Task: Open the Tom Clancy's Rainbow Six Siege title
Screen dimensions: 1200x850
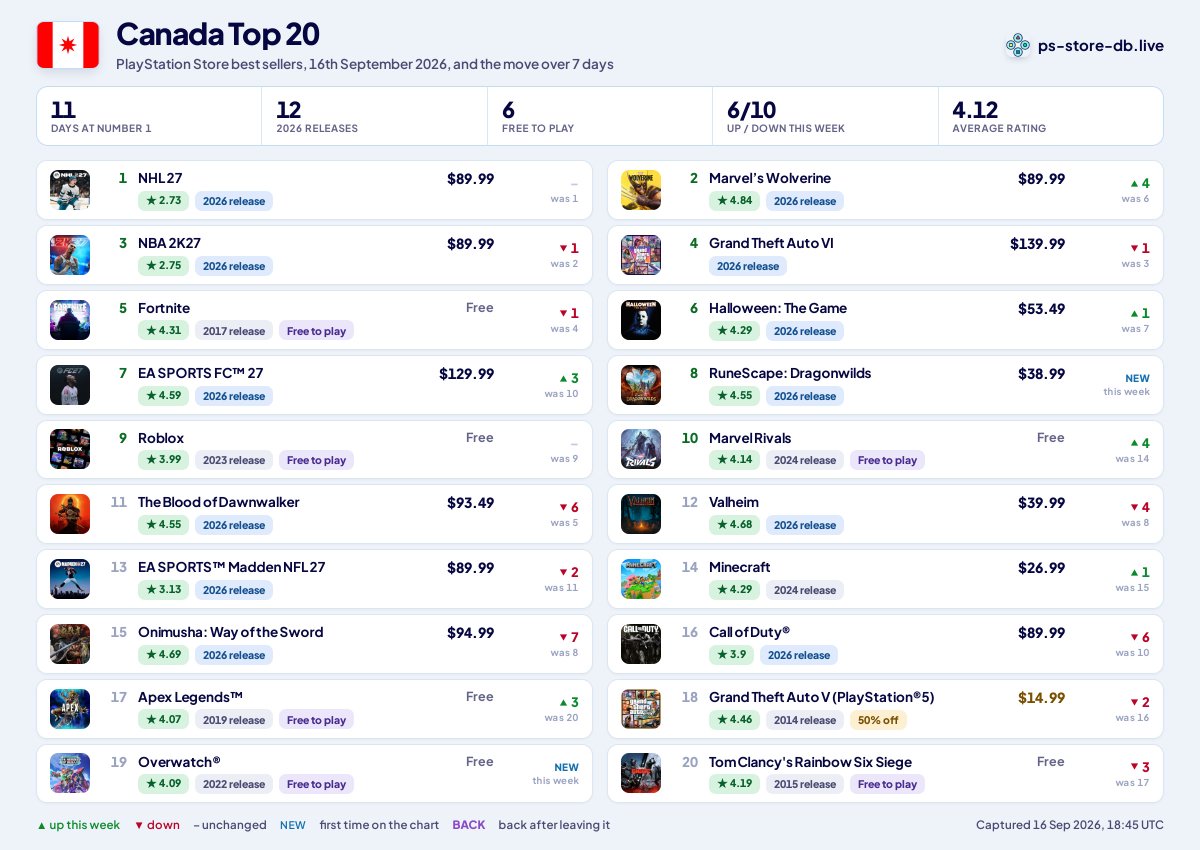Action: [x=810, y=762]
